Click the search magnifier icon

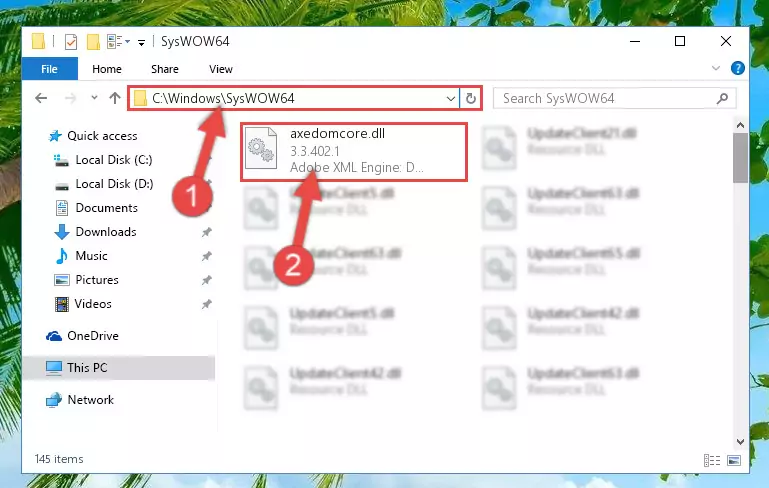tap(722, 99)
